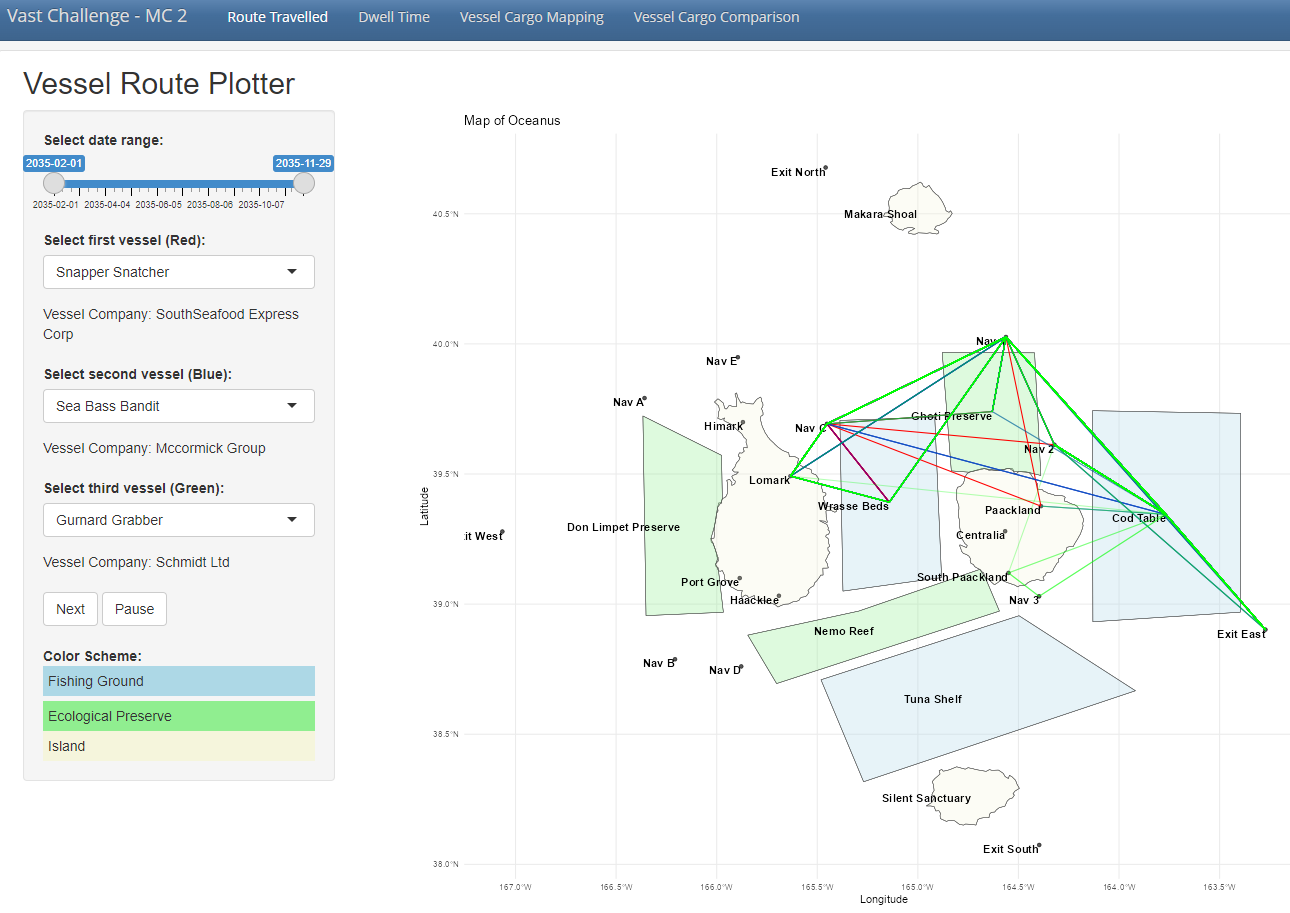The height and width of the screenshot is (913, 1290).
Task: Open the Dwell Time tab
Action: coord(394,17)
